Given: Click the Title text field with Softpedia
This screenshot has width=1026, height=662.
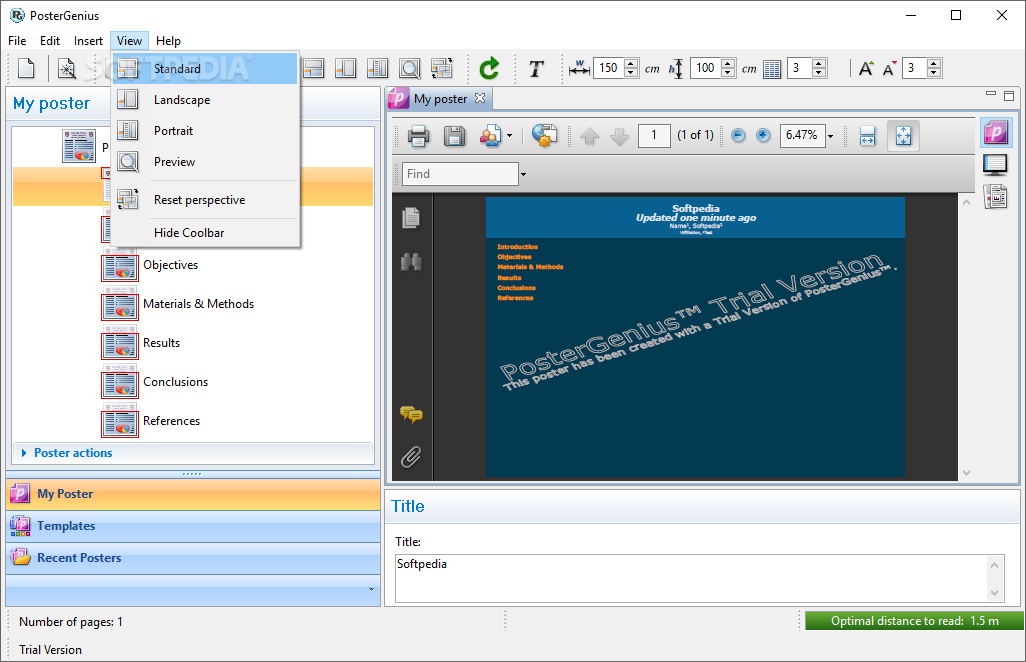Looking at the screenshot, I should tap(691, 578).
